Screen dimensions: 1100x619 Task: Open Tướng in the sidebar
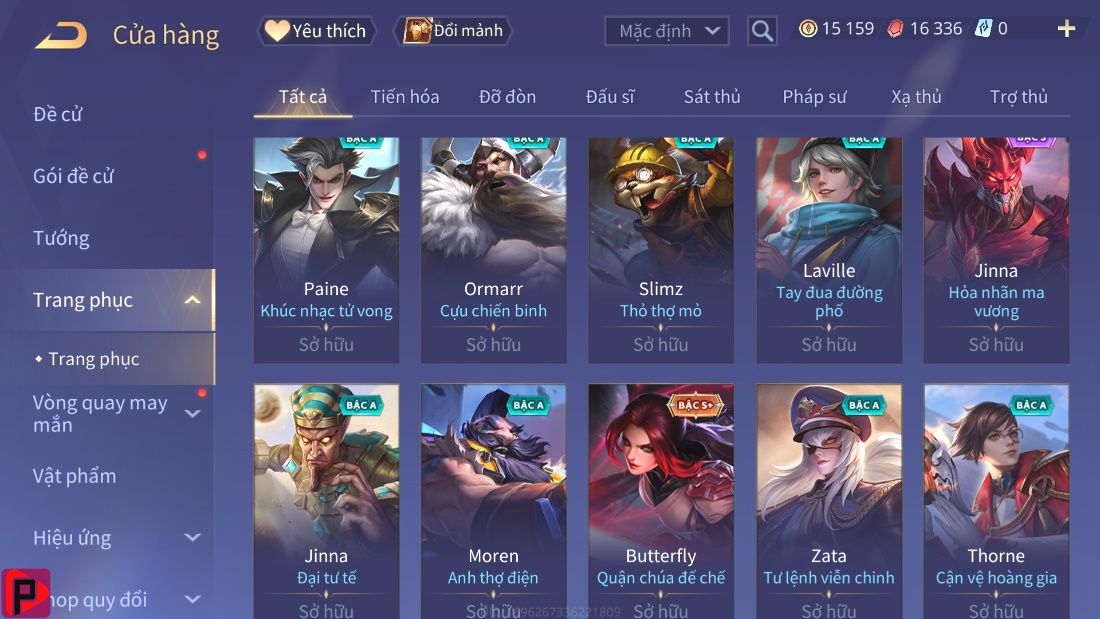click(x=62, y=238)
